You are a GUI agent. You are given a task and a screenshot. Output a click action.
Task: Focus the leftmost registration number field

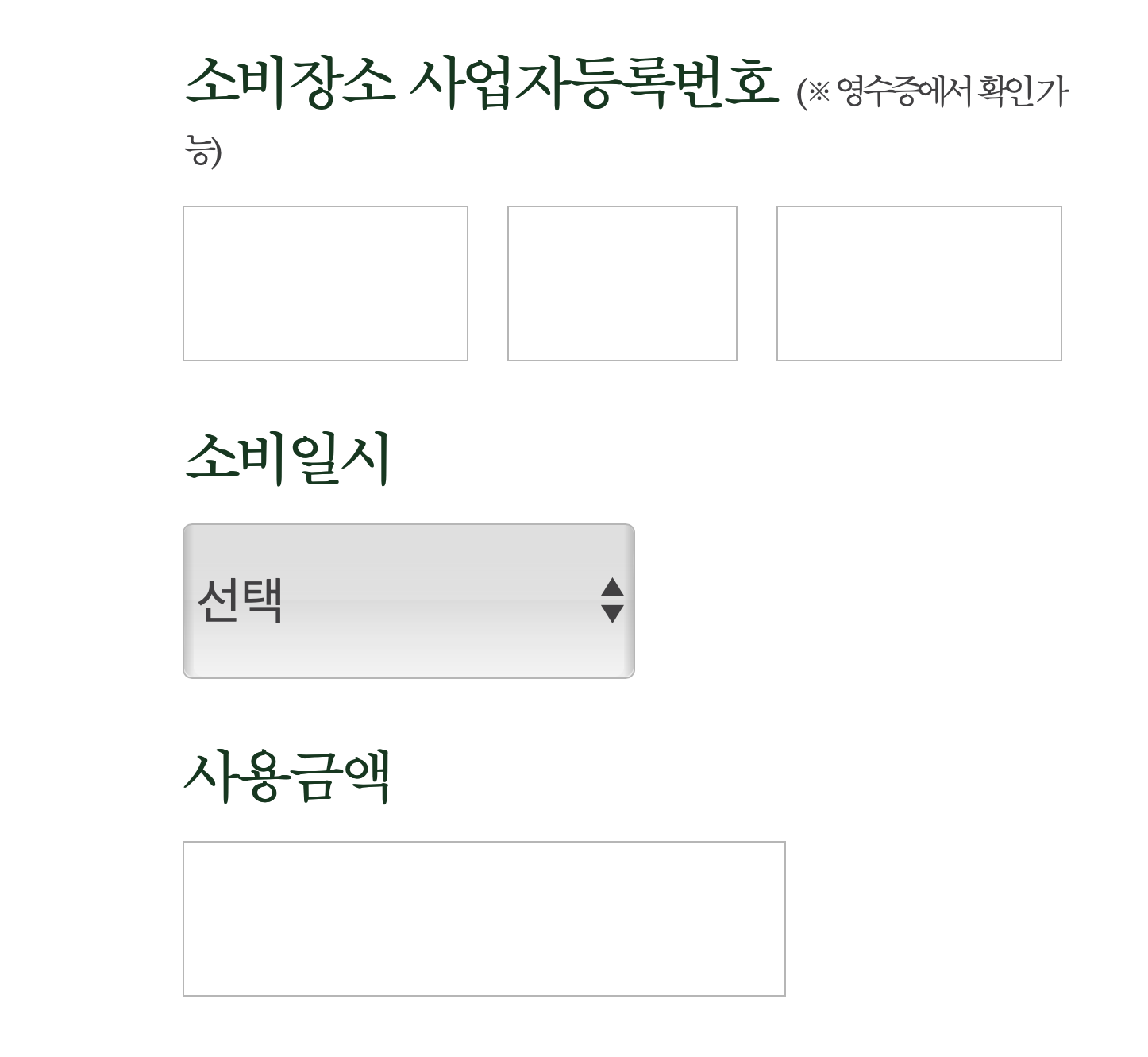[x=325, y=283]
